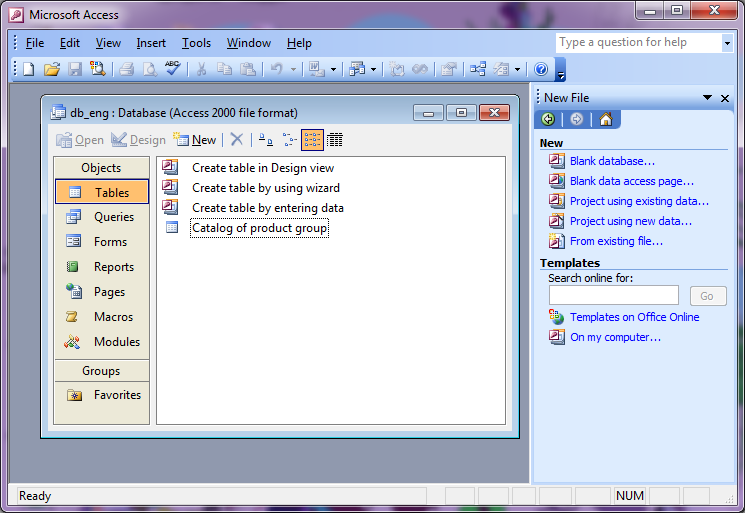Expand the New Object dropdown arrow

pyautogui.click(x=517, y=70)
